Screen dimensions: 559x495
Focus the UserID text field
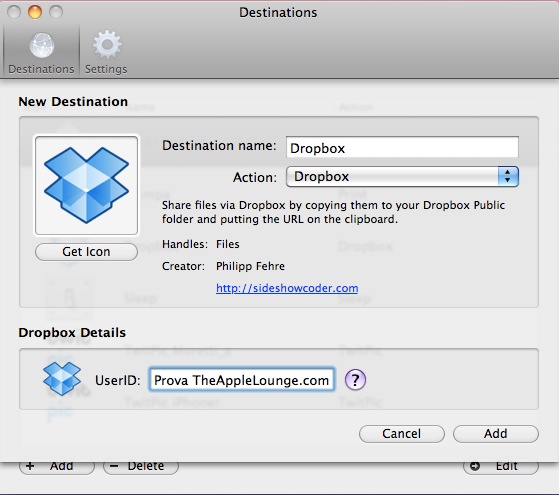pos(242,380)
